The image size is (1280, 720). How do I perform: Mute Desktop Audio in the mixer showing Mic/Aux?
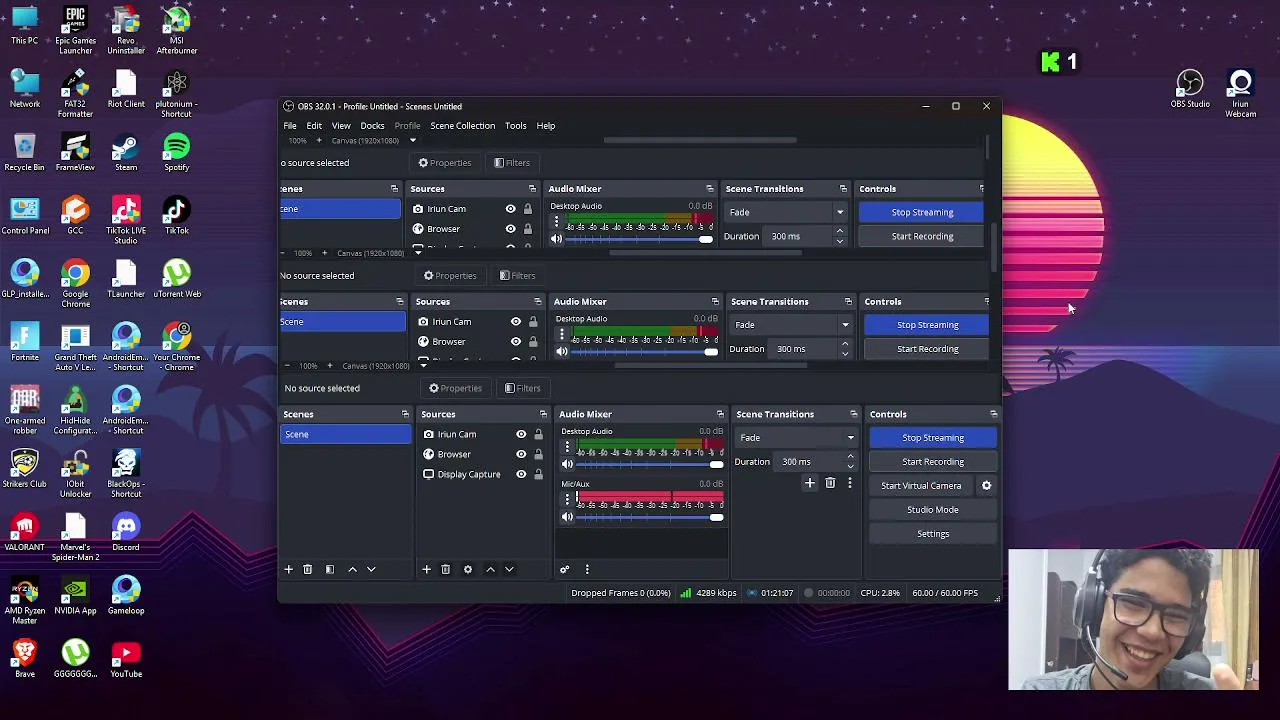(567, 465)
